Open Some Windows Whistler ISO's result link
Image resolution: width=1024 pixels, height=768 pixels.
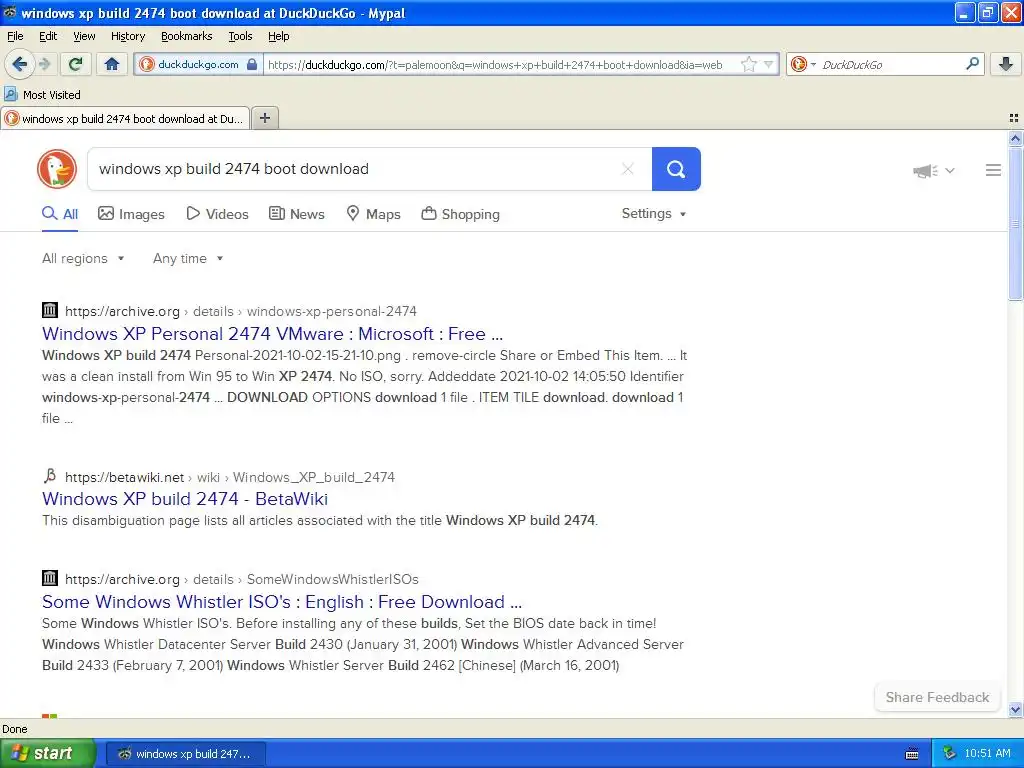[x=281, y=602]
